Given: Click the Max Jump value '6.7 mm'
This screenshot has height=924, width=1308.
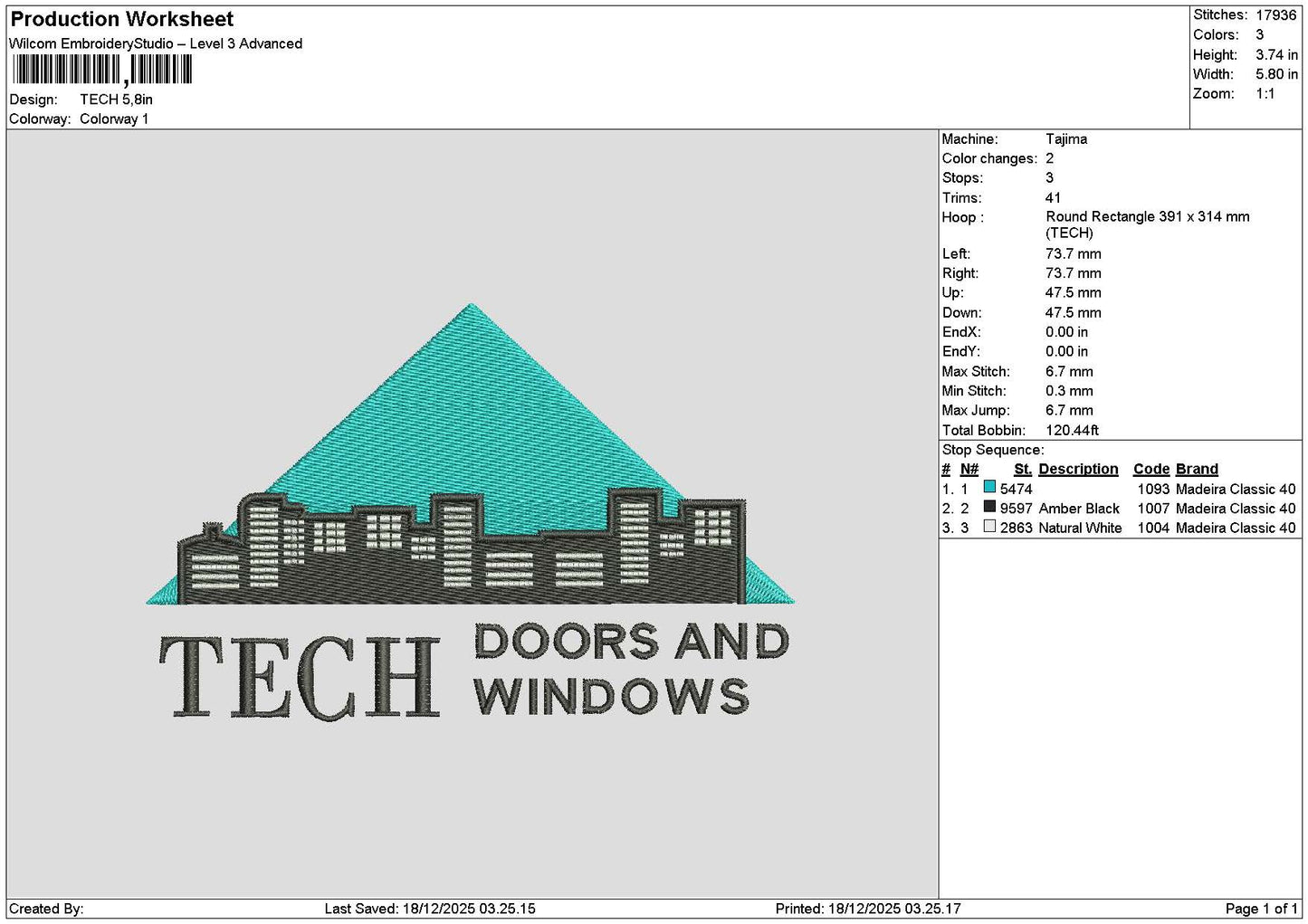Looking at the screenshot, I should pyautogui.click(x=1069, y=411).
